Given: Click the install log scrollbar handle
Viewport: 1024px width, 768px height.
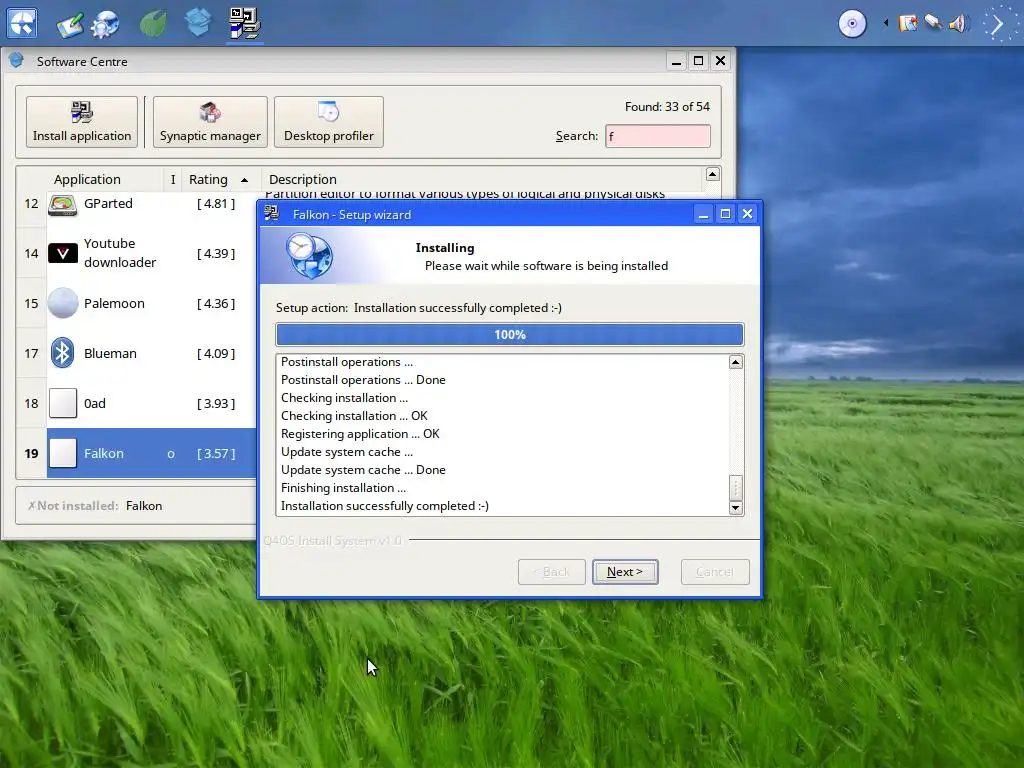Looking at the screenshot, I should pyautogui.click(x=736, y=487).
